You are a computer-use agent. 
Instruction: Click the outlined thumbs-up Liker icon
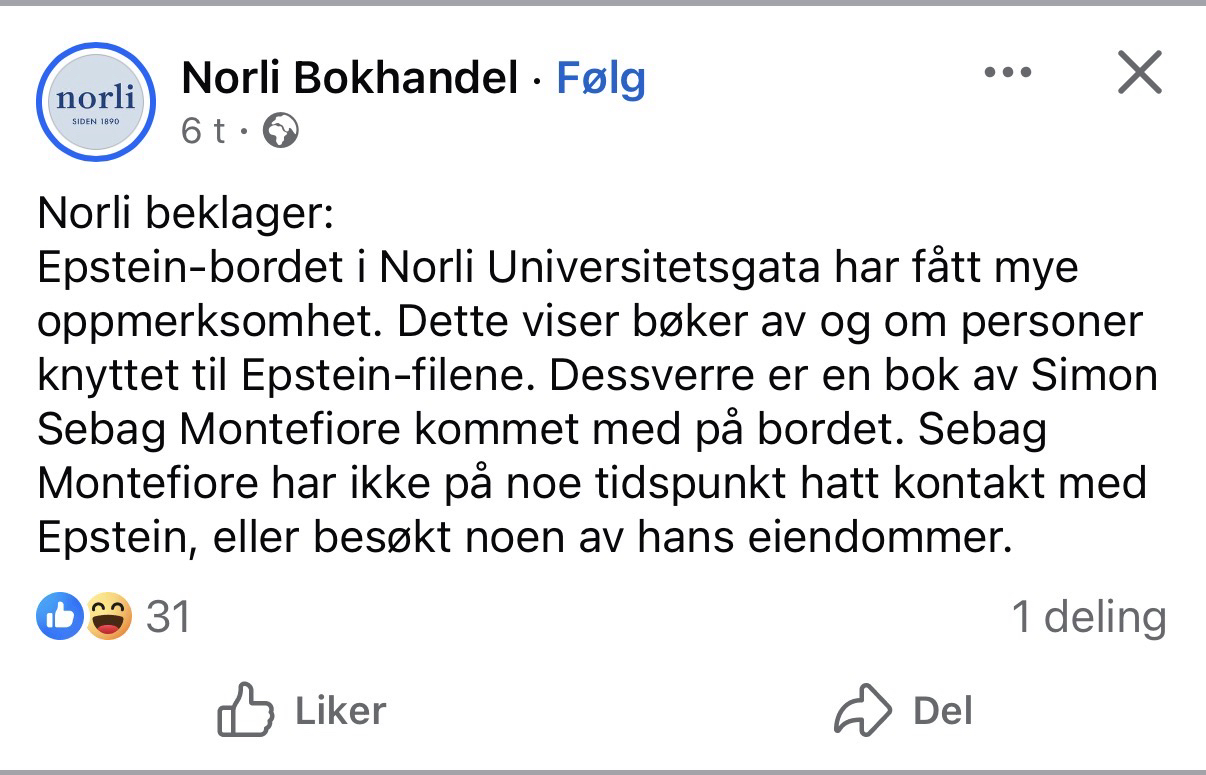pyautogui.click(x=245, y=711)
